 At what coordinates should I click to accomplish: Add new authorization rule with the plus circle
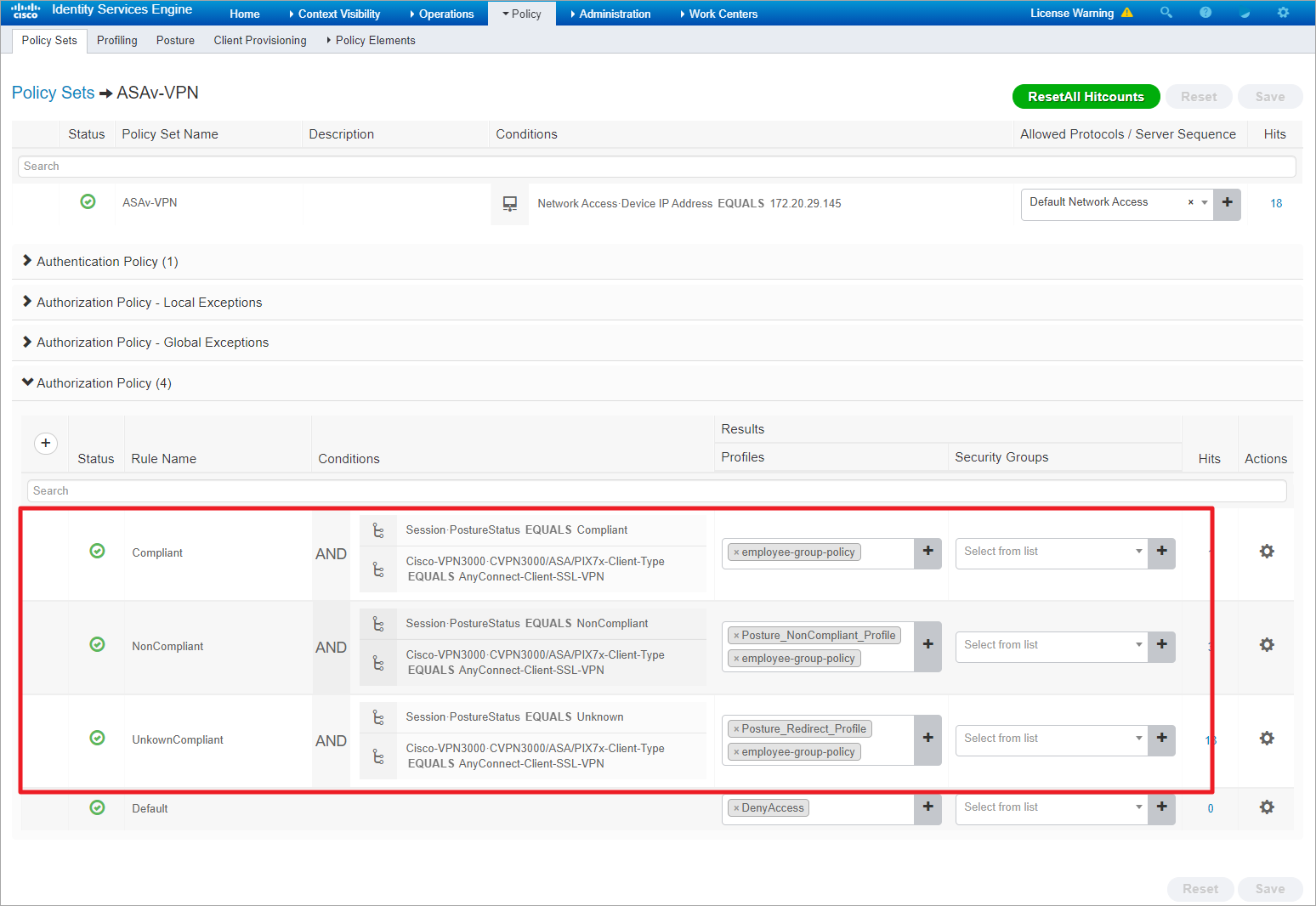pos(46,443)
